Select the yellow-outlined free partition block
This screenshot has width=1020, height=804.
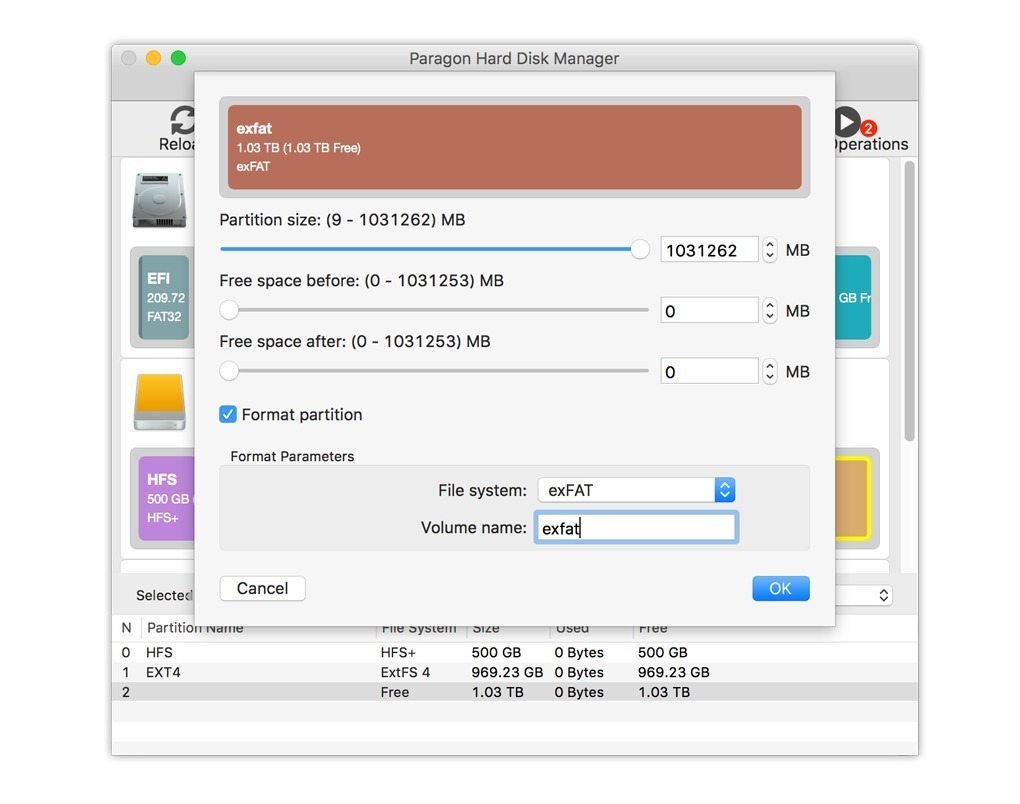click(x=853, y=498)
